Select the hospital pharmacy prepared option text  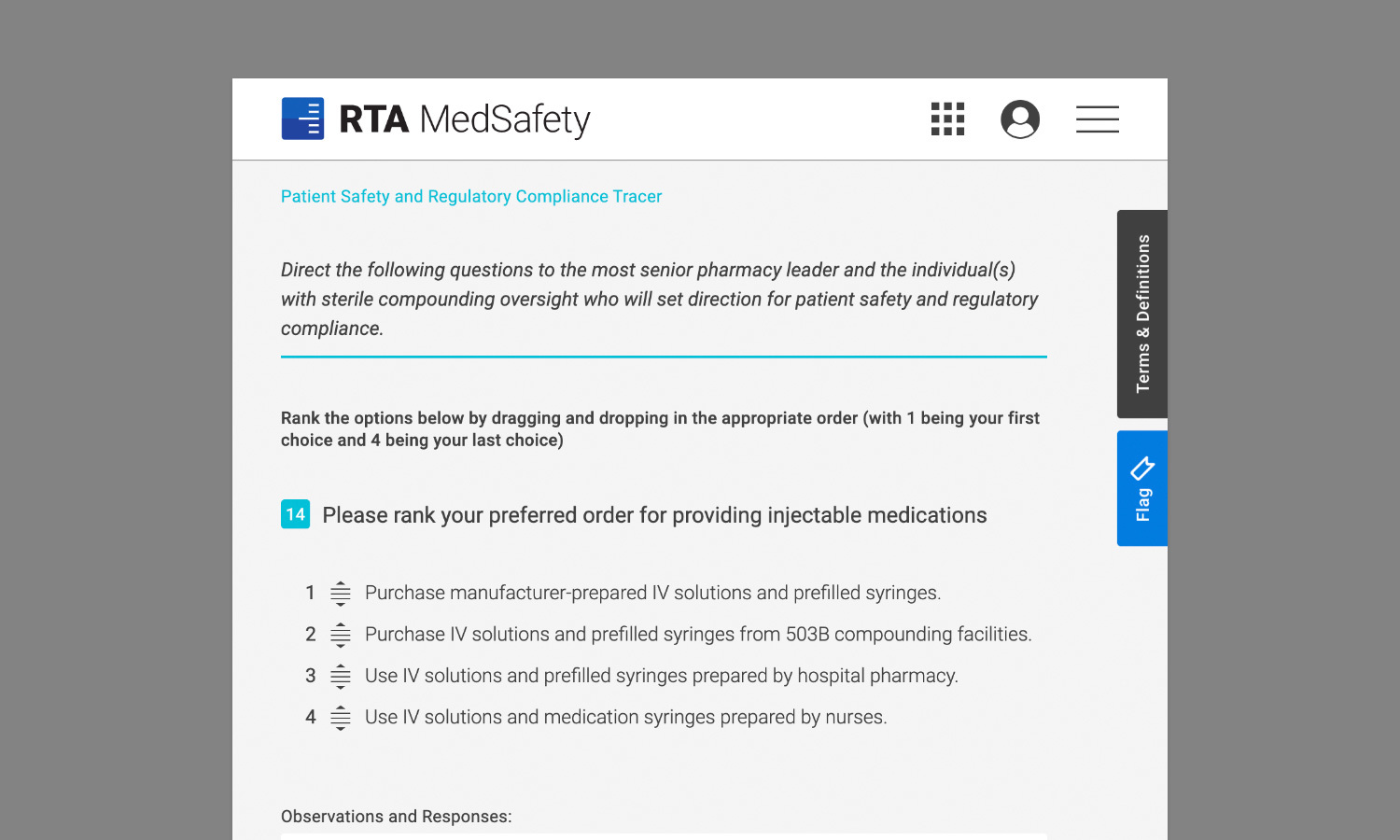tap(661, 676)
